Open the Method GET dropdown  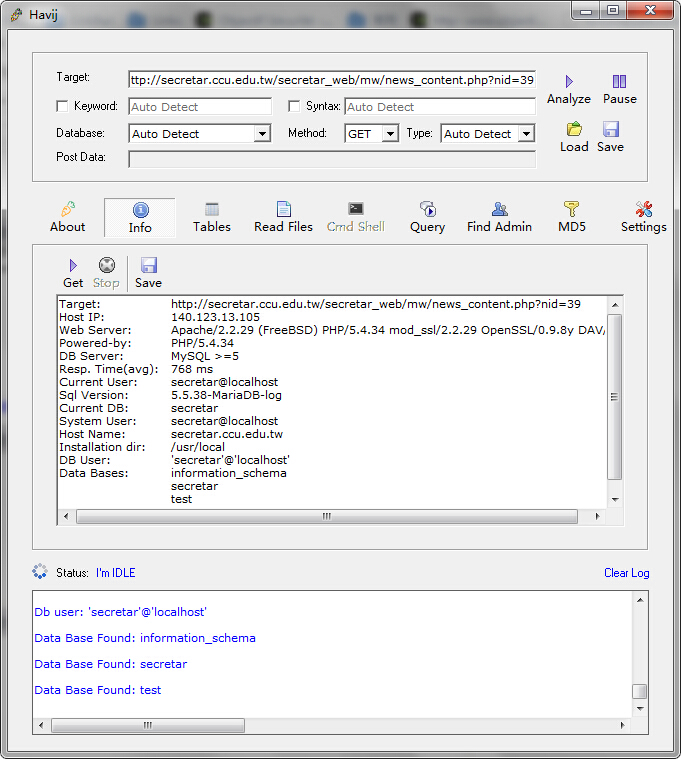tap(390, 134)
